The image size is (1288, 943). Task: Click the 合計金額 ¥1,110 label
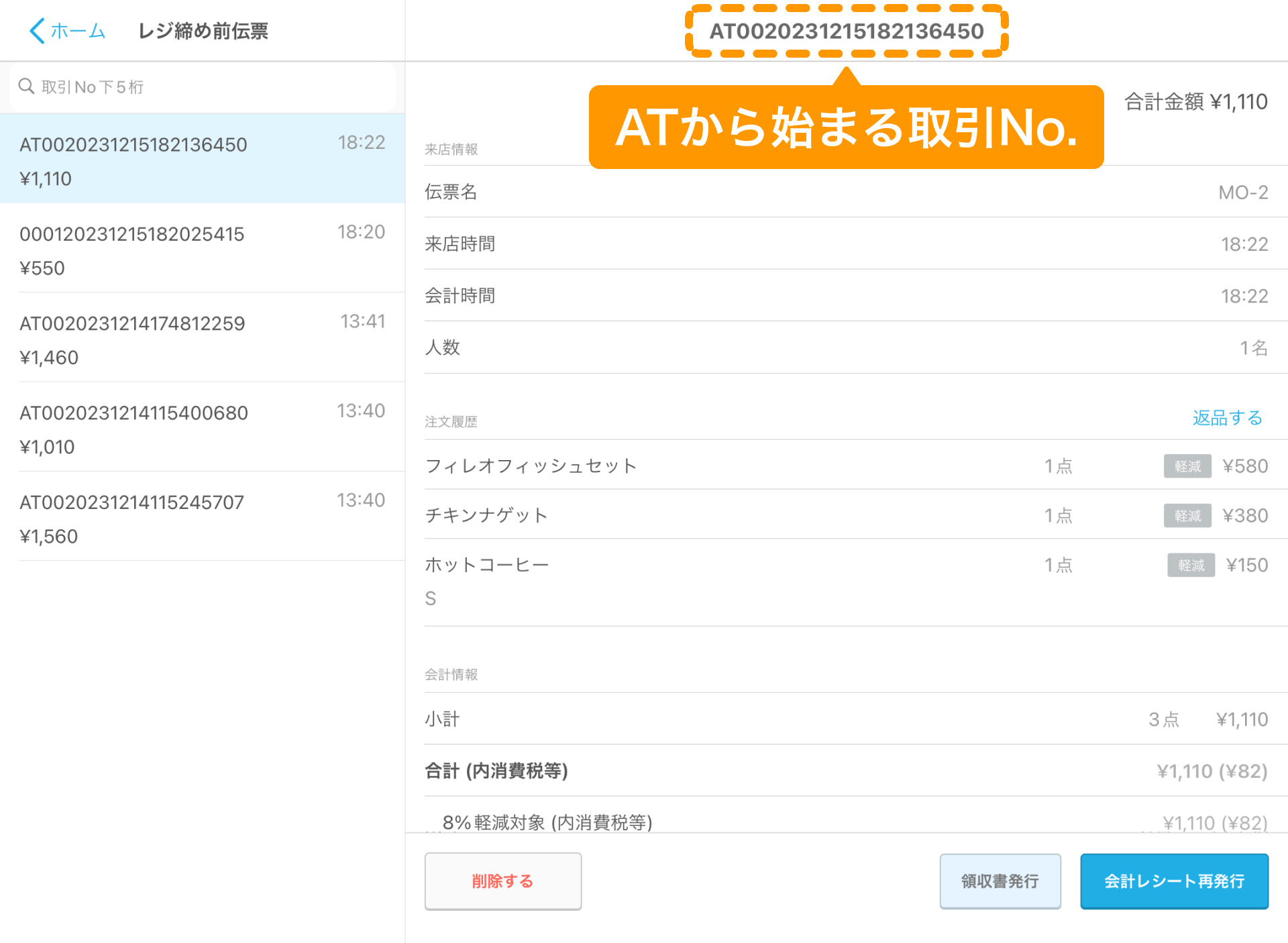1196,102
